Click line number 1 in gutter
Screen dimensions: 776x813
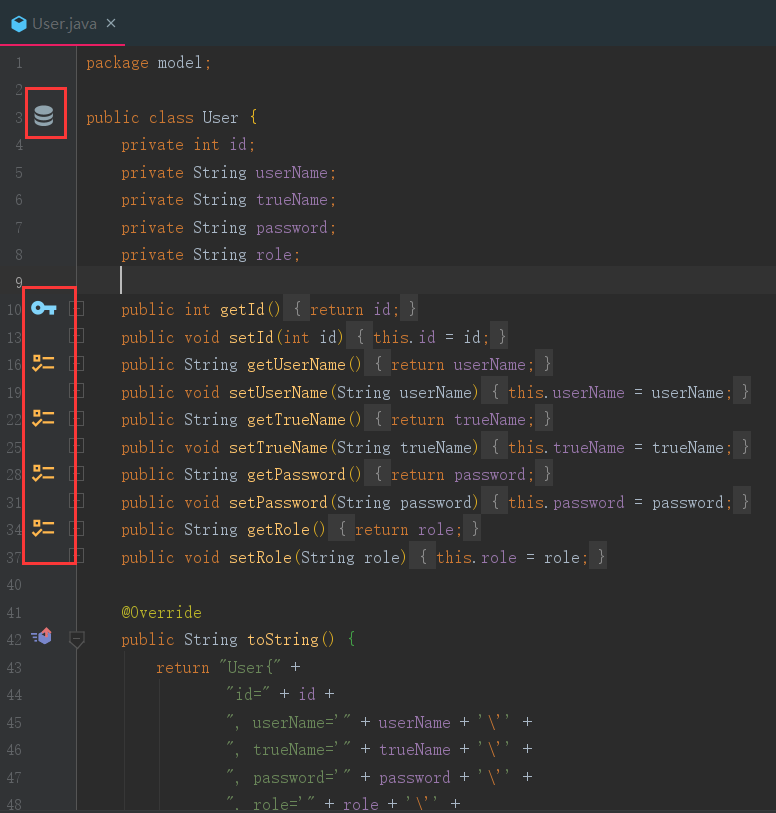click(19, 63)
